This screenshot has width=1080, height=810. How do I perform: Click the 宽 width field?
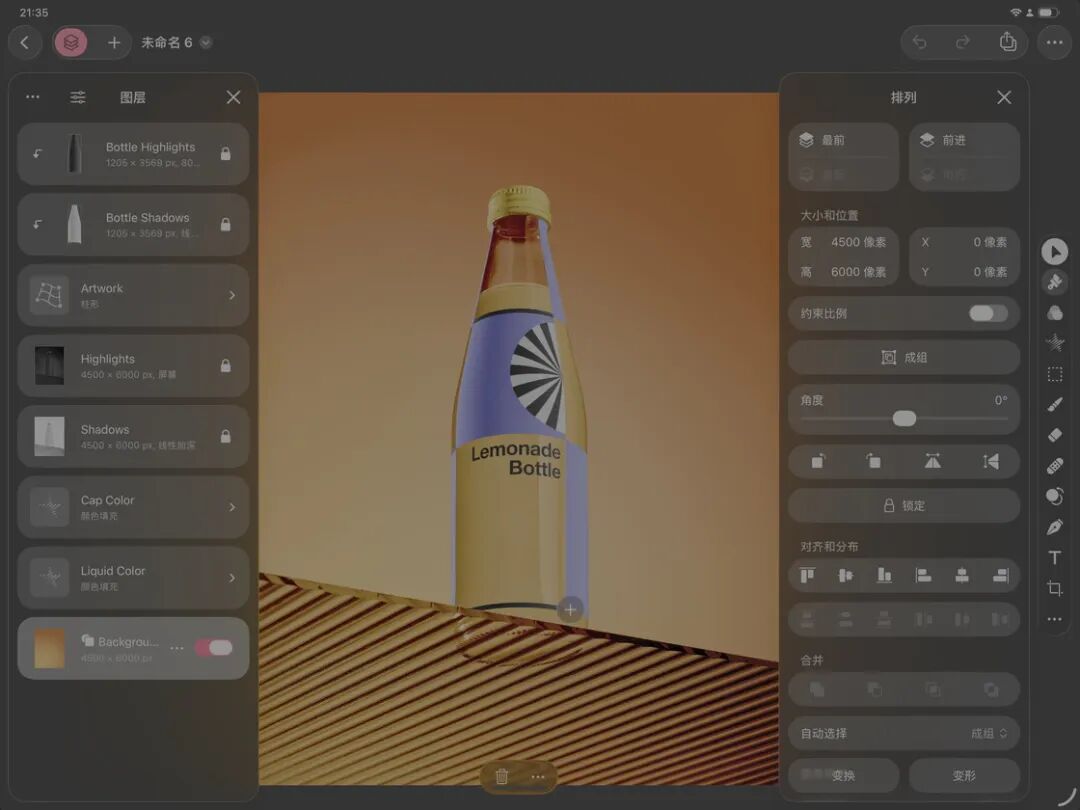tap(844, 242)
